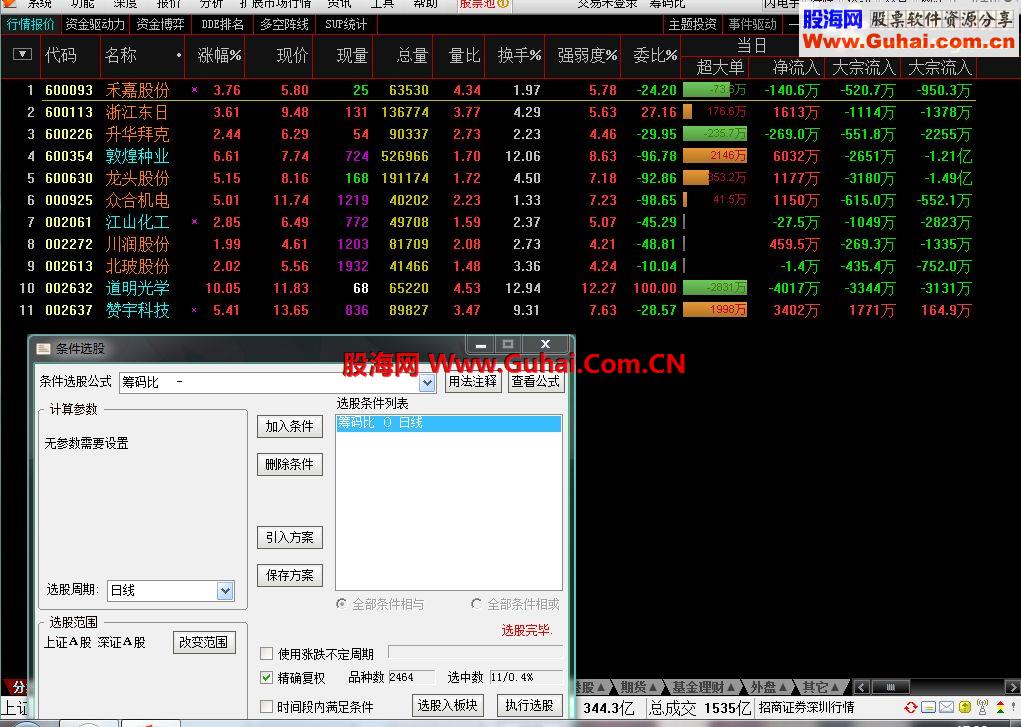The width and height of the screenshot is (1021, 727).
Task: Click the 引入方案 button
Action: coord(290,537)
